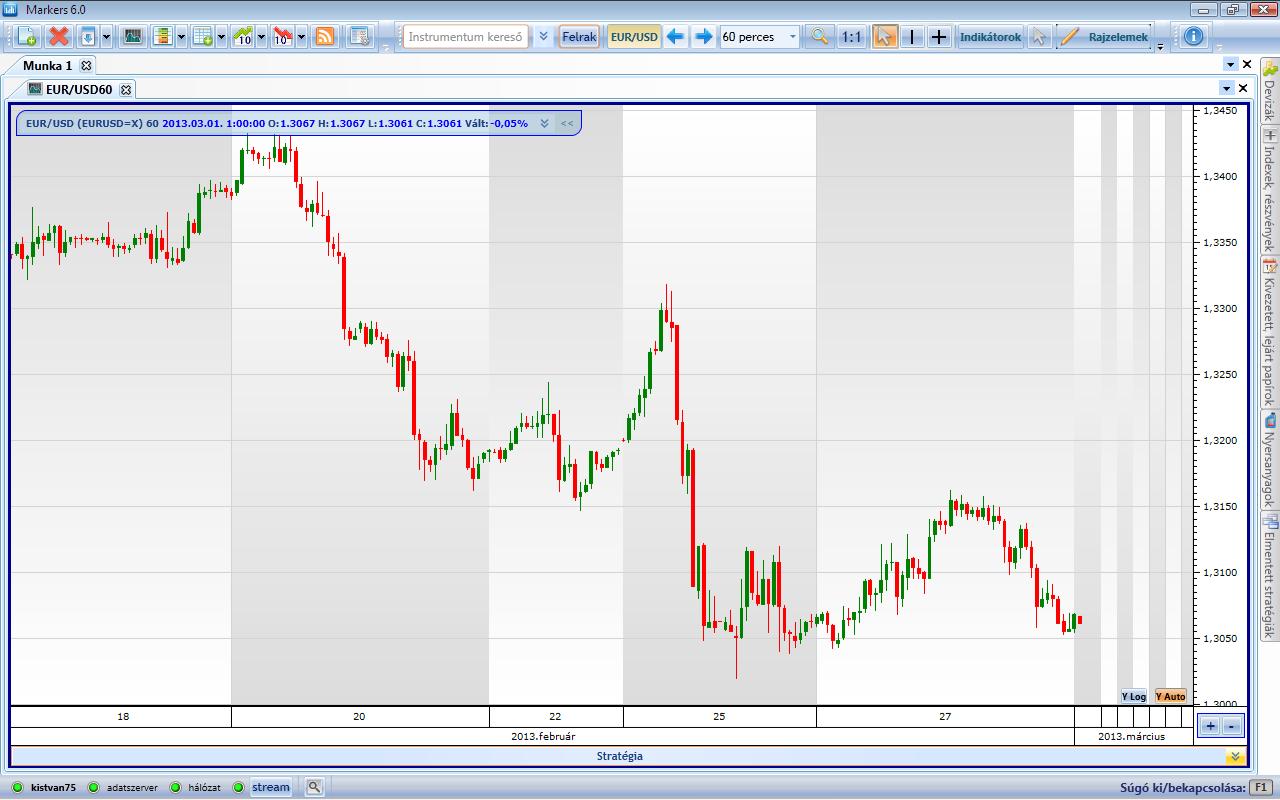This screenshot has width=1280, height=800.
Task: Click the gray arrow selection icon
Action: pyautogui.click(x=1039, y=37)
